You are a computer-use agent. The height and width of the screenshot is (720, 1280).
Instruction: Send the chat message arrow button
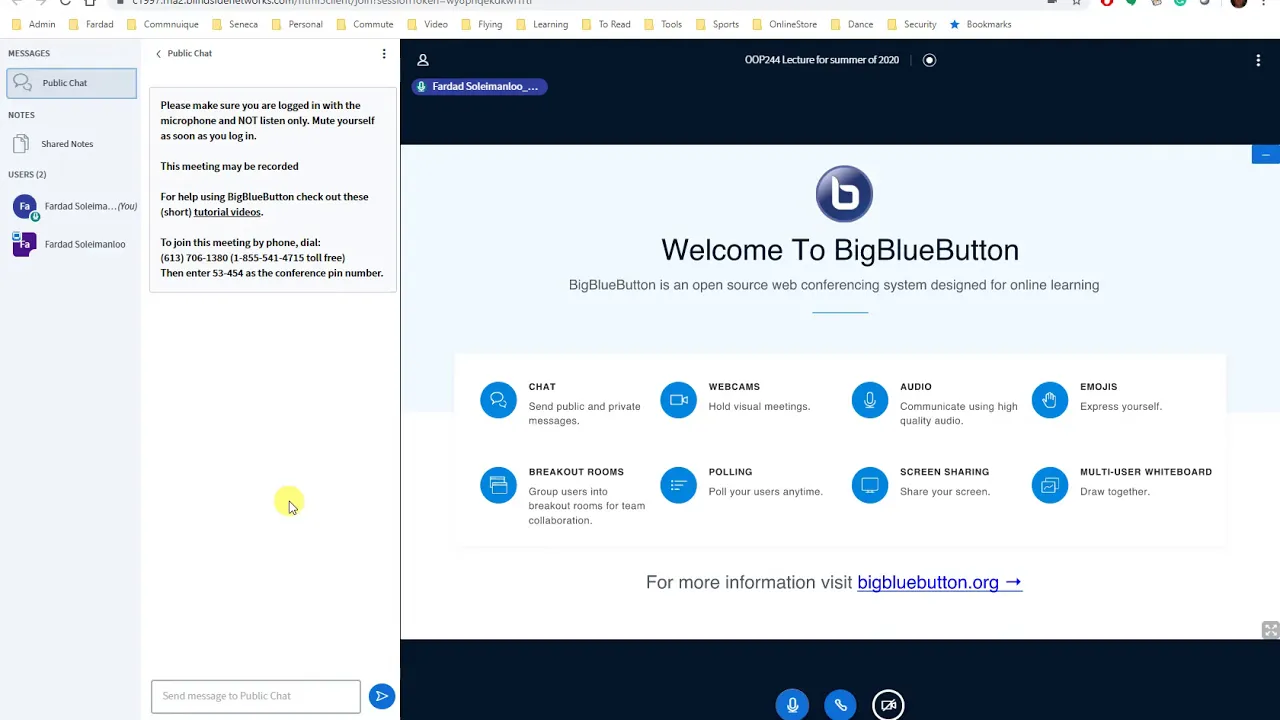click(x=381, y=696)
